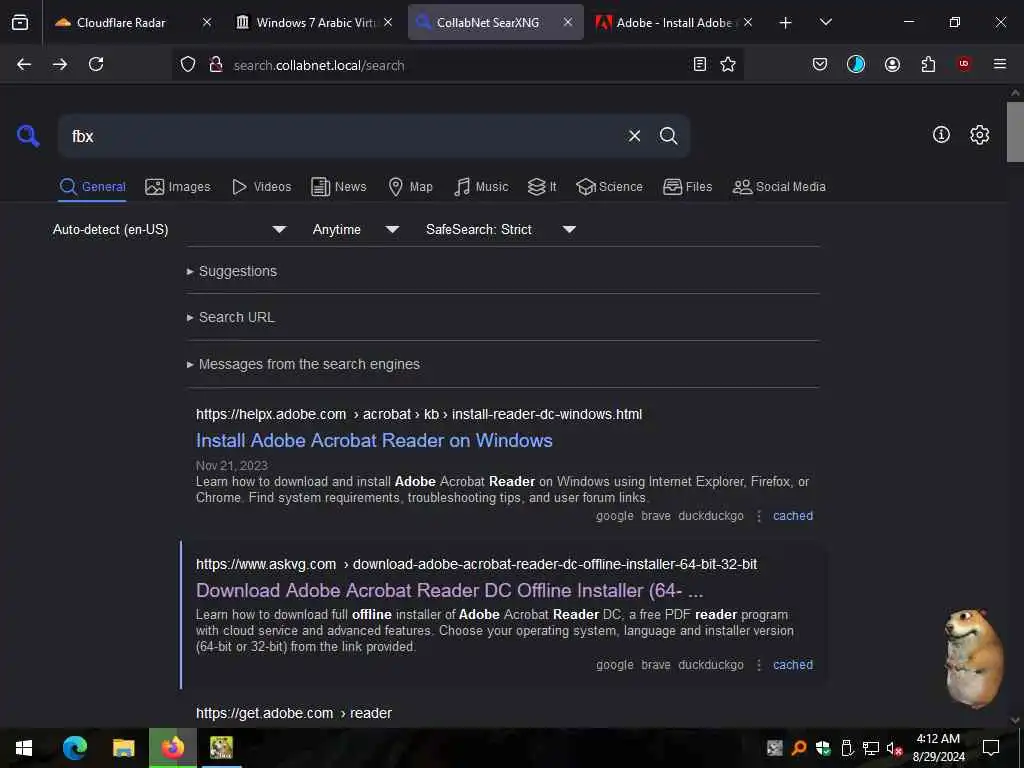Open File Explorer from taskbar
This screenshot has height=768, width=1024.
click(x=123, y=748)
